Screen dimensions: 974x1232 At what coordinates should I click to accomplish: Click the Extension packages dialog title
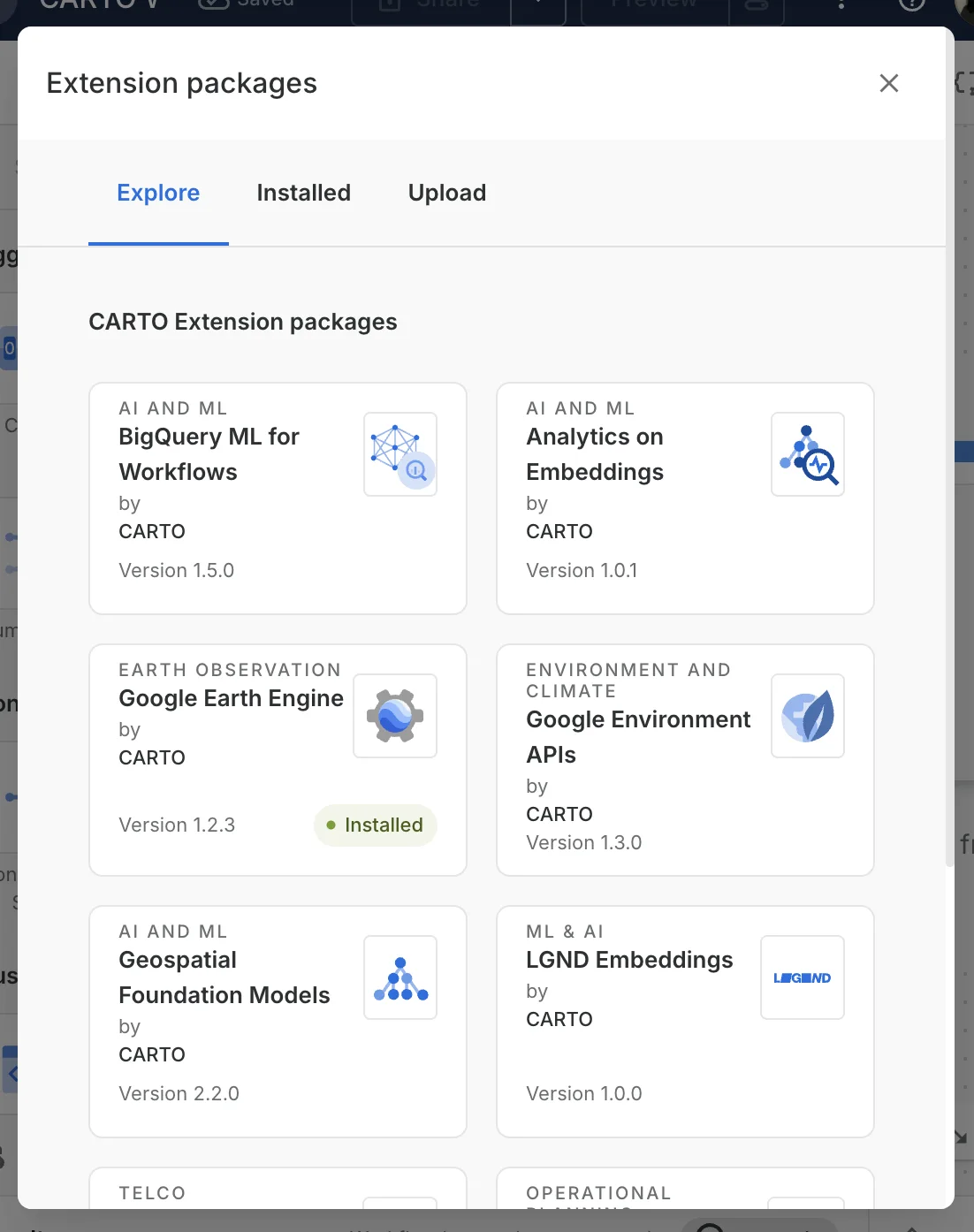click(181, 83)
